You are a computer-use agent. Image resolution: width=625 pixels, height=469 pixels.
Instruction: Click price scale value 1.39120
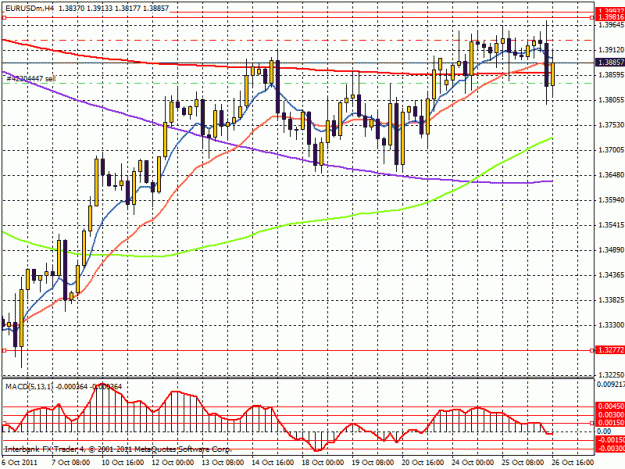pyautogui.click(x=611, y=50)
